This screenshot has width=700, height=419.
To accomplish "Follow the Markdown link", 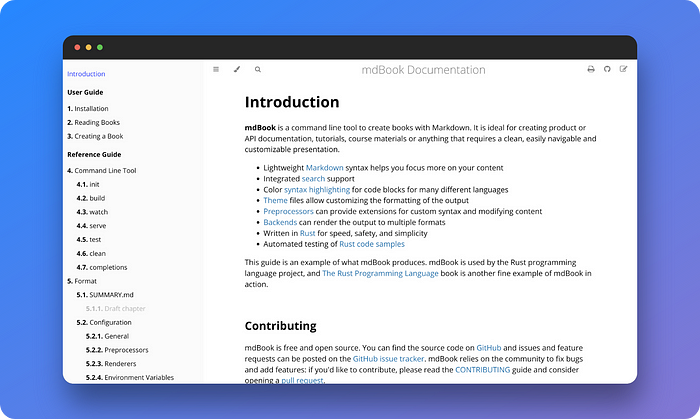I will [325, 168].
